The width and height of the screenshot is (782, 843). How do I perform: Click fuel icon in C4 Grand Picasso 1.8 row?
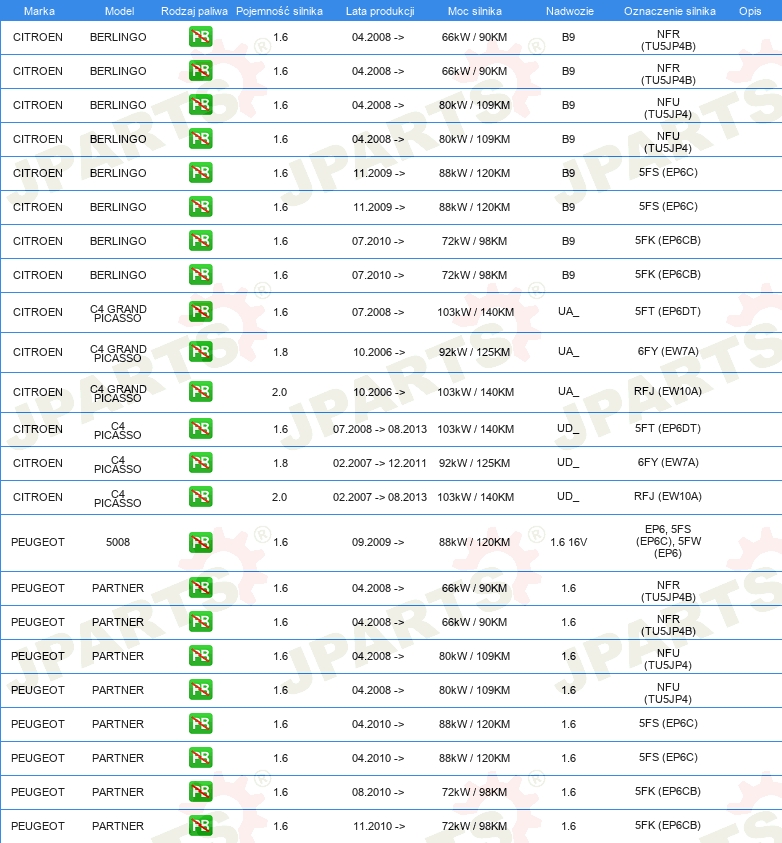(200, 352)
